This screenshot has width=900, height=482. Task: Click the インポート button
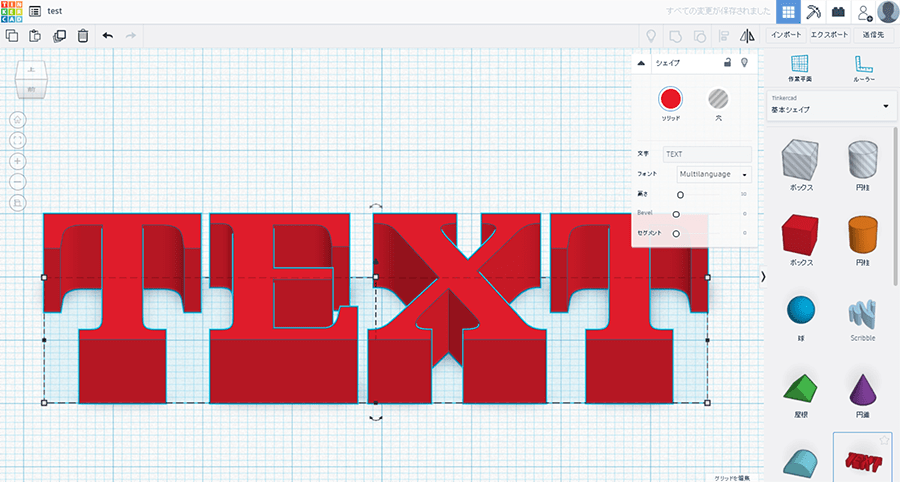pyautogui.click(x=786, y=35)
